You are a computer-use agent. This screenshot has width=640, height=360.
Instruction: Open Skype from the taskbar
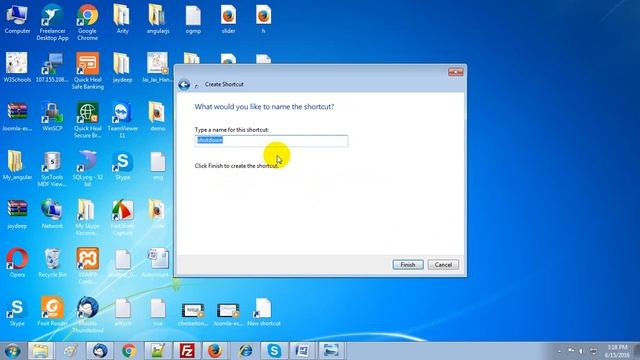tap(274, 351)
